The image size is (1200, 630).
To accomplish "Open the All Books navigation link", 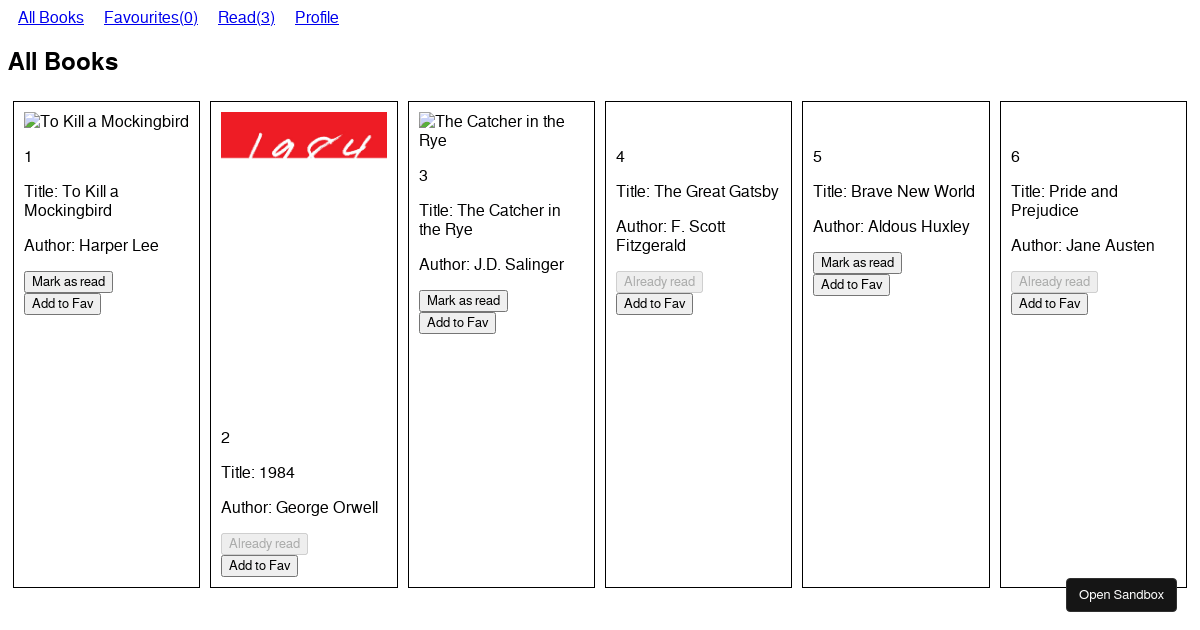I will tap(51, 17).
